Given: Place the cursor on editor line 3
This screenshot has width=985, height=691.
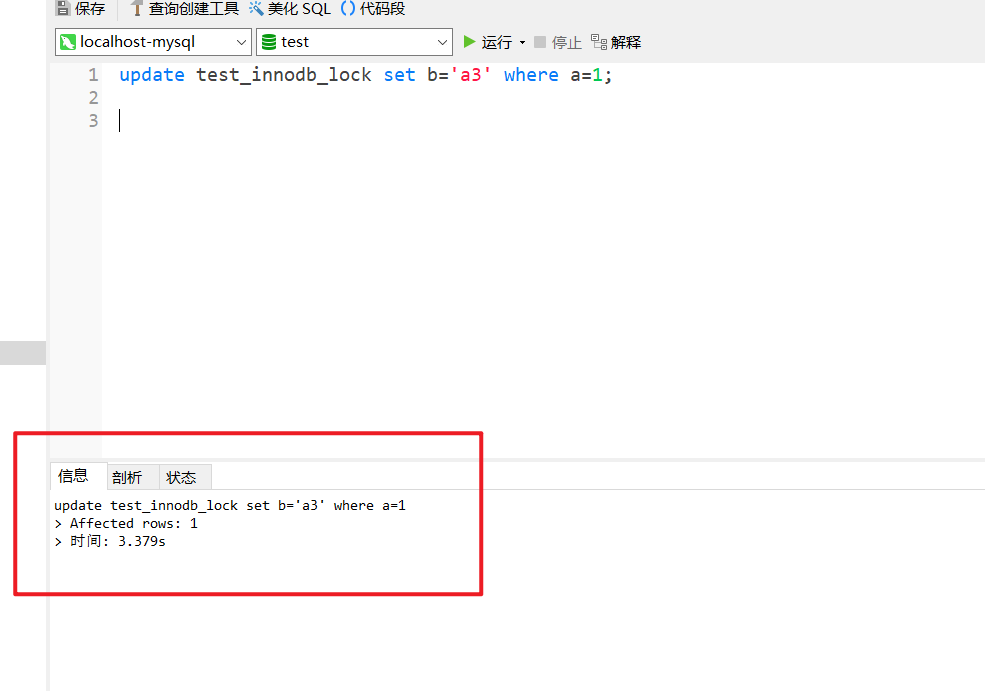Looking at the screenshot, I should pos(543,121).
